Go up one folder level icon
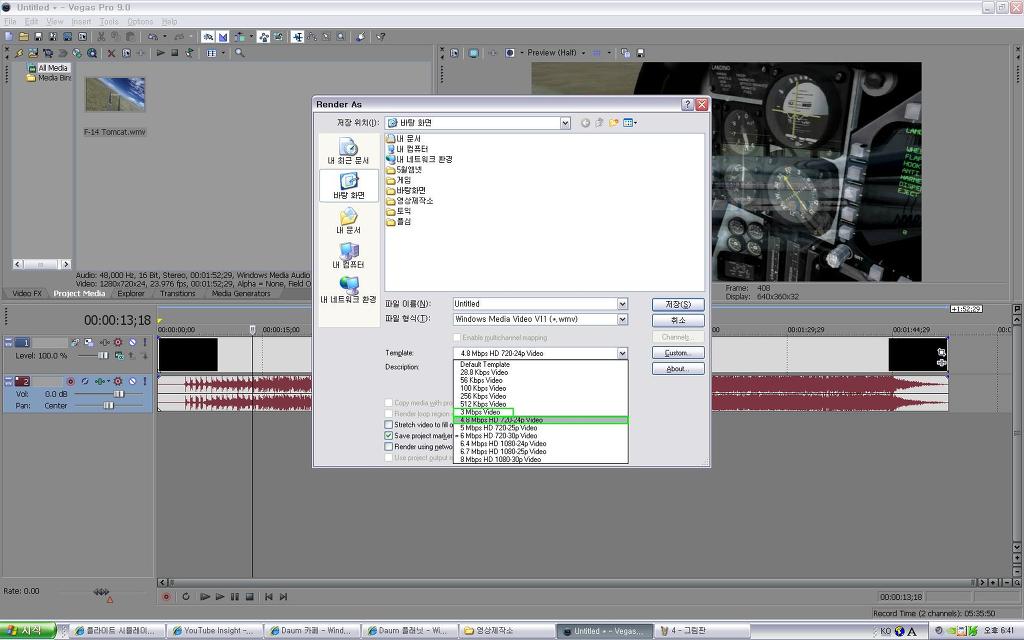 click(600, 123)
